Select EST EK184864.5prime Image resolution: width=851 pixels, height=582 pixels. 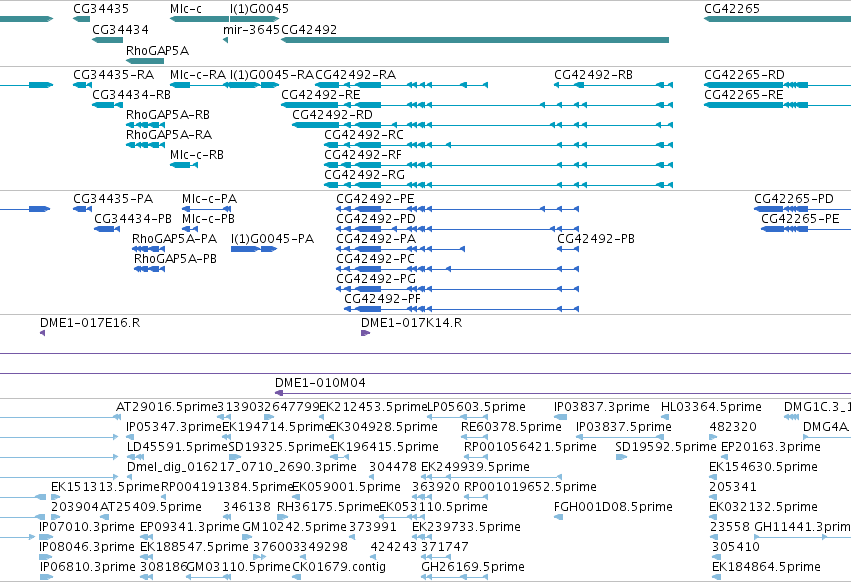click(x=716, y=577)
